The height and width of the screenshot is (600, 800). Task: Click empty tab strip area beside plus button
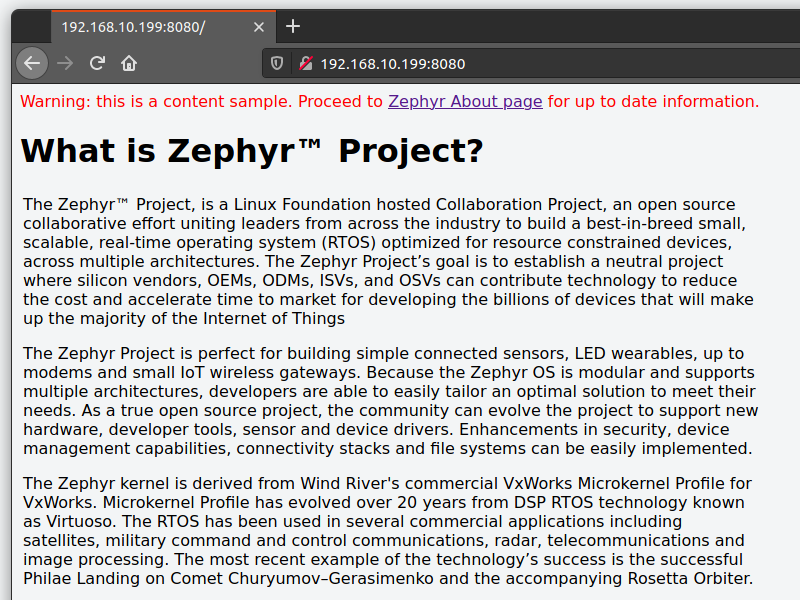[x=550, y=26]
